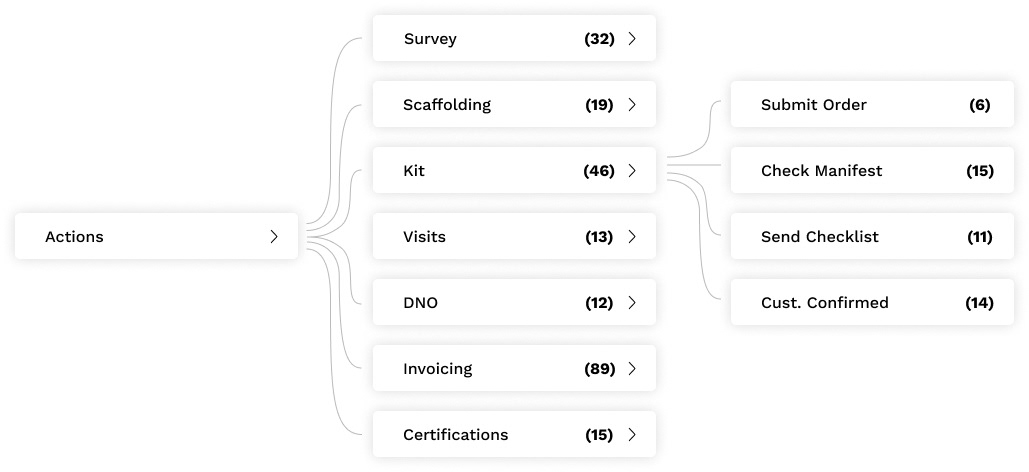This screenshot has width=1029, height=472.
Task: Open the Visits chevron arrow
Action: click(632, 236)
